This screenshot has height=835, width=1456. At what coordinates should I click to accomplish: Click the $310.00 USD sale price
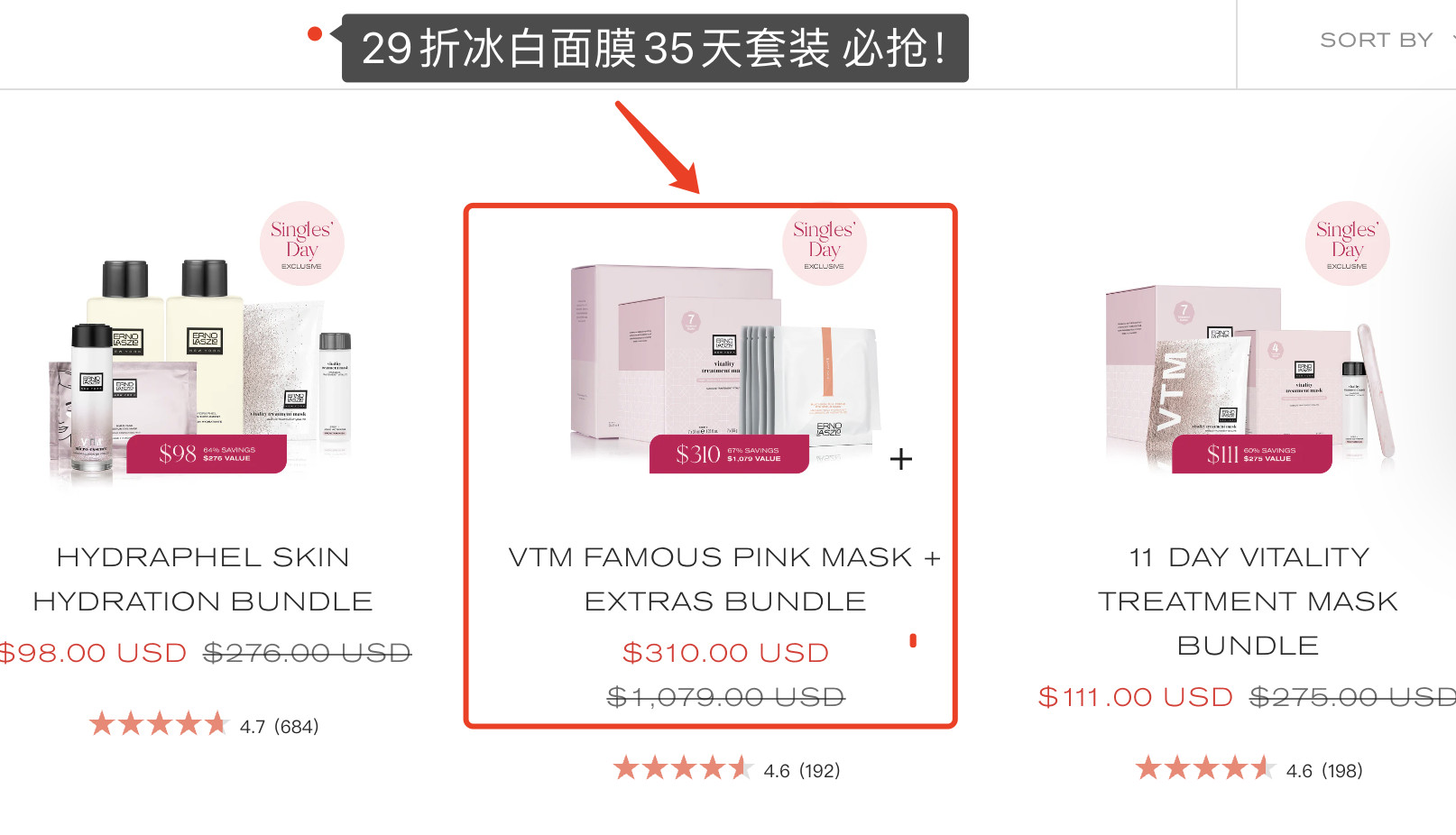725,653
